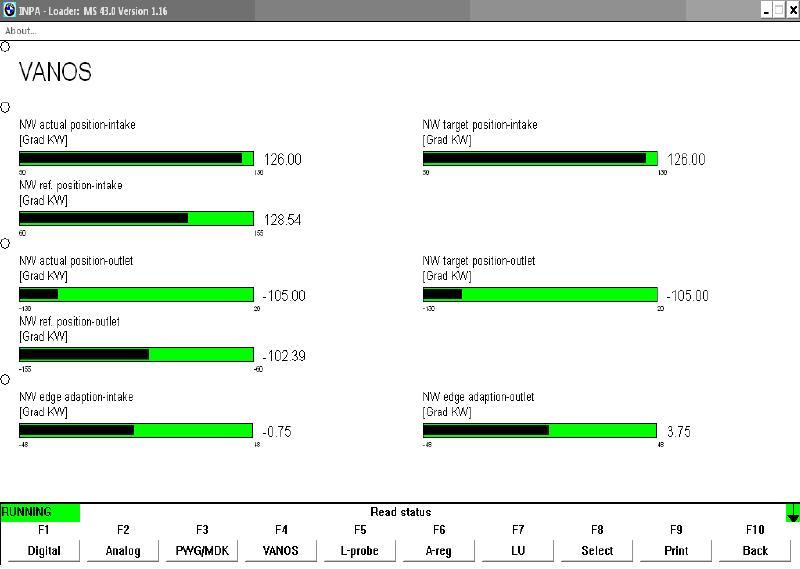Select the VANOS function button
The height and width of the screenshot is (569, 800).
pos(281,550)
